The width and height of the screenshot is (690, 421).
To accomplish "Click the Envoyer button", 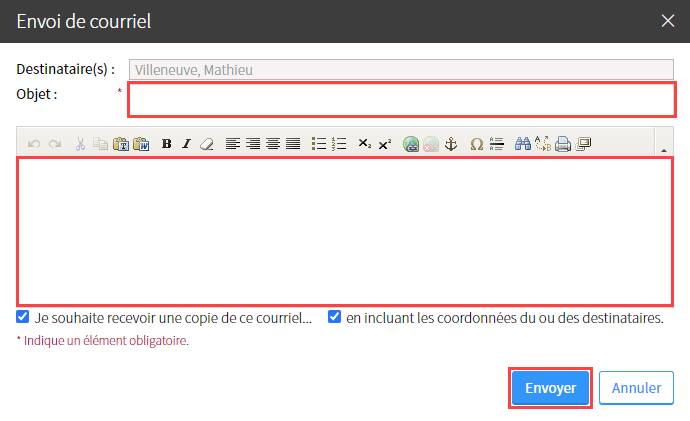I will click(550, 388).
